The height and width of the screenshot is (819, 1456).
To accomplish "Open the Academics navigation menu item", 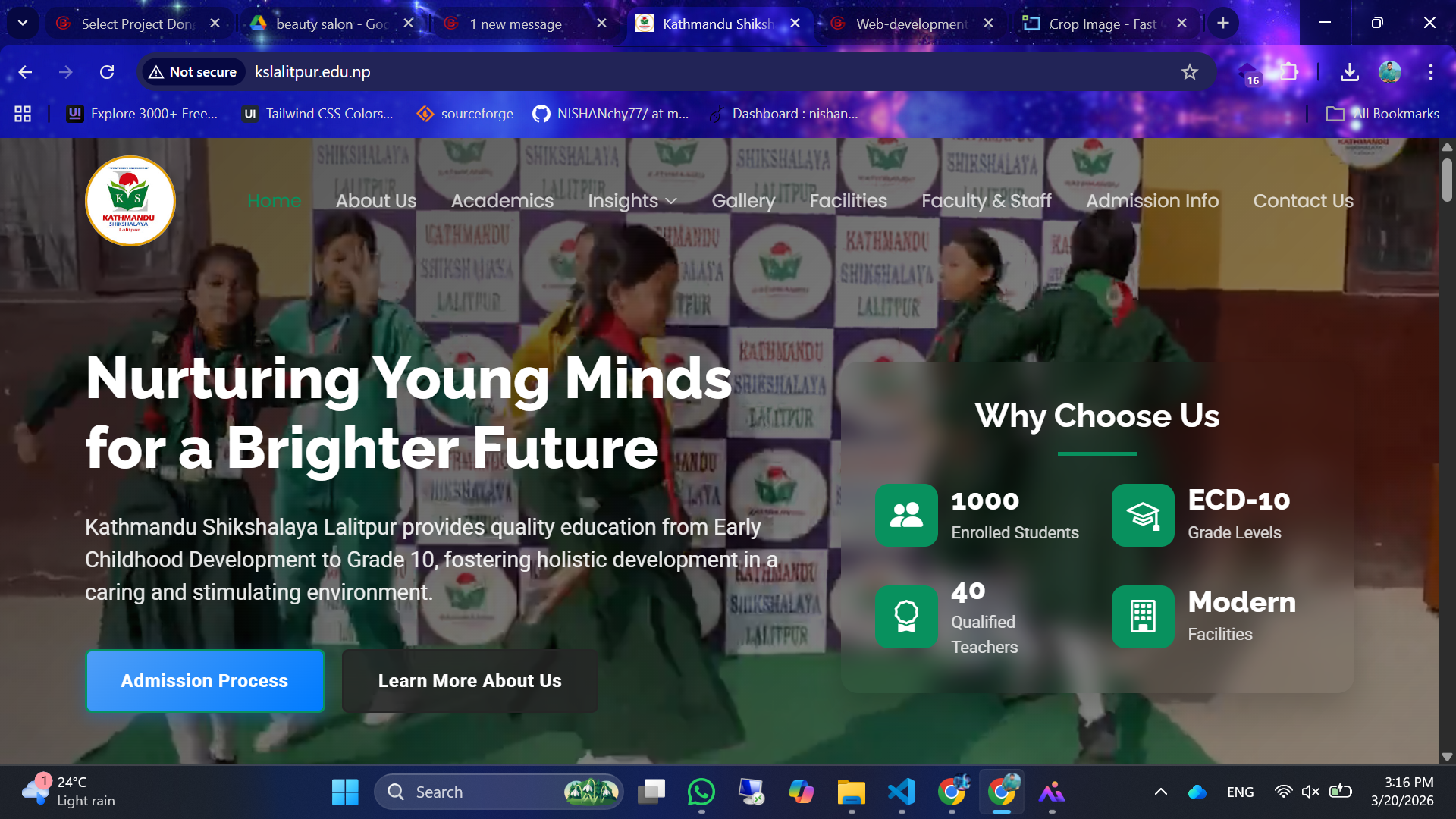I will [502, 201].
